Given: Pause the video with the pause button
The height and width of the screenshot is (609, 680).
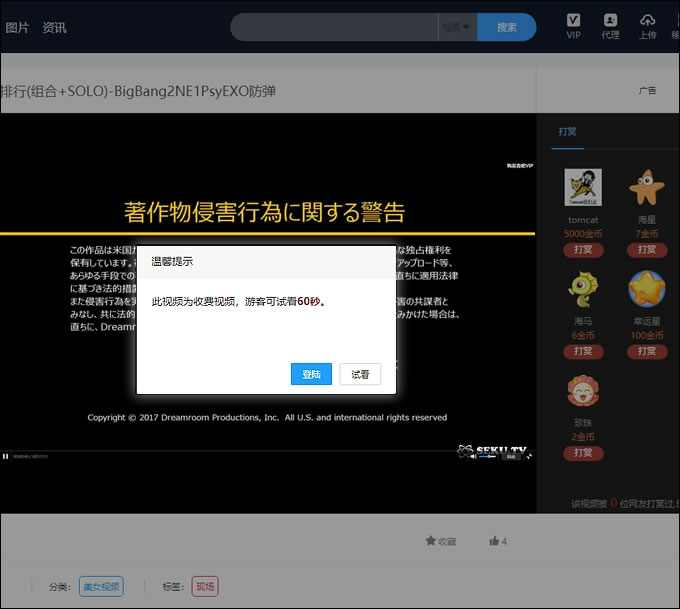Looking at the screenshot, I should click(x=6, y=456).
